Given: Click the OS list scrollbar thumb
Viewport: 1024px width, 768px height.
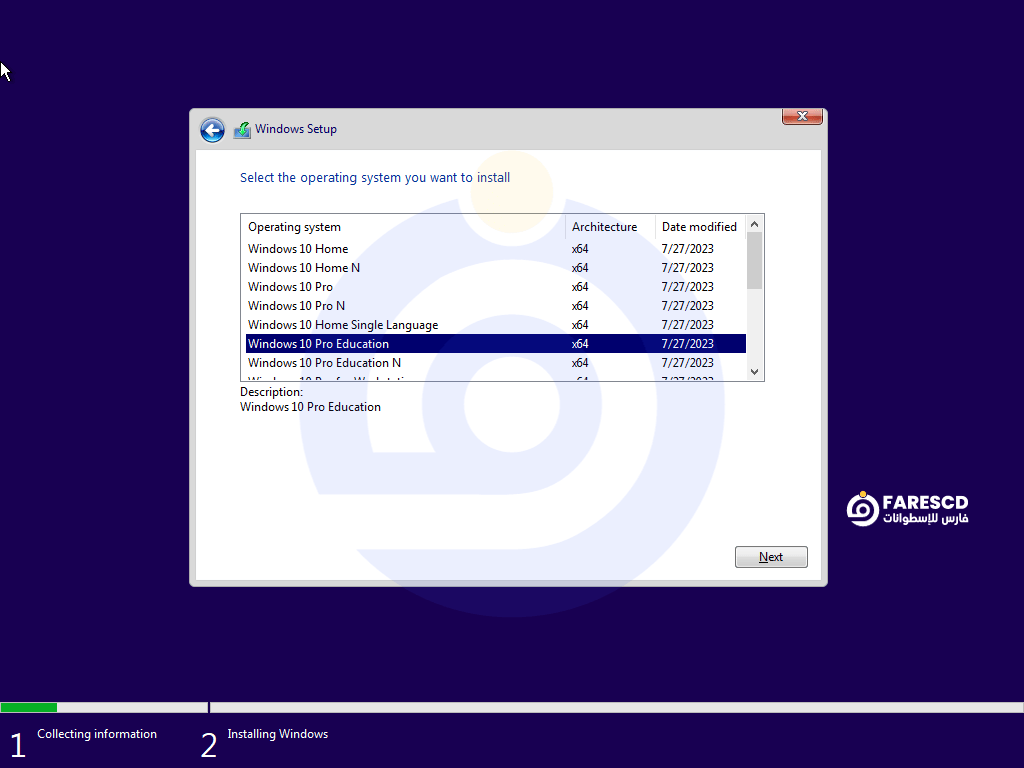Looking at the screenshot, I should point(754,260).
